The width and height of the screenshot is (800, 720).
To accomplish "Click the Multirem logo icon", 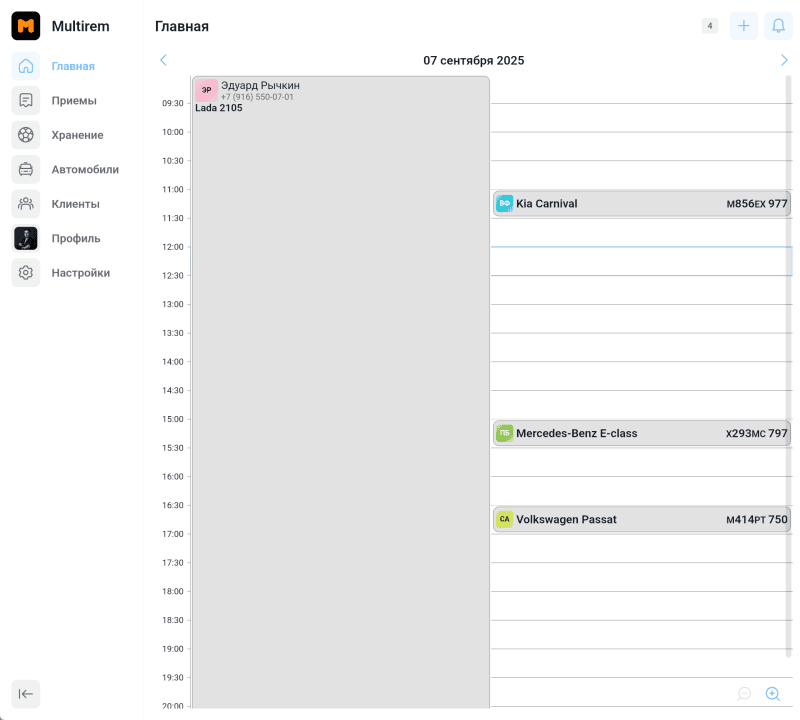I will click(26, 26).
